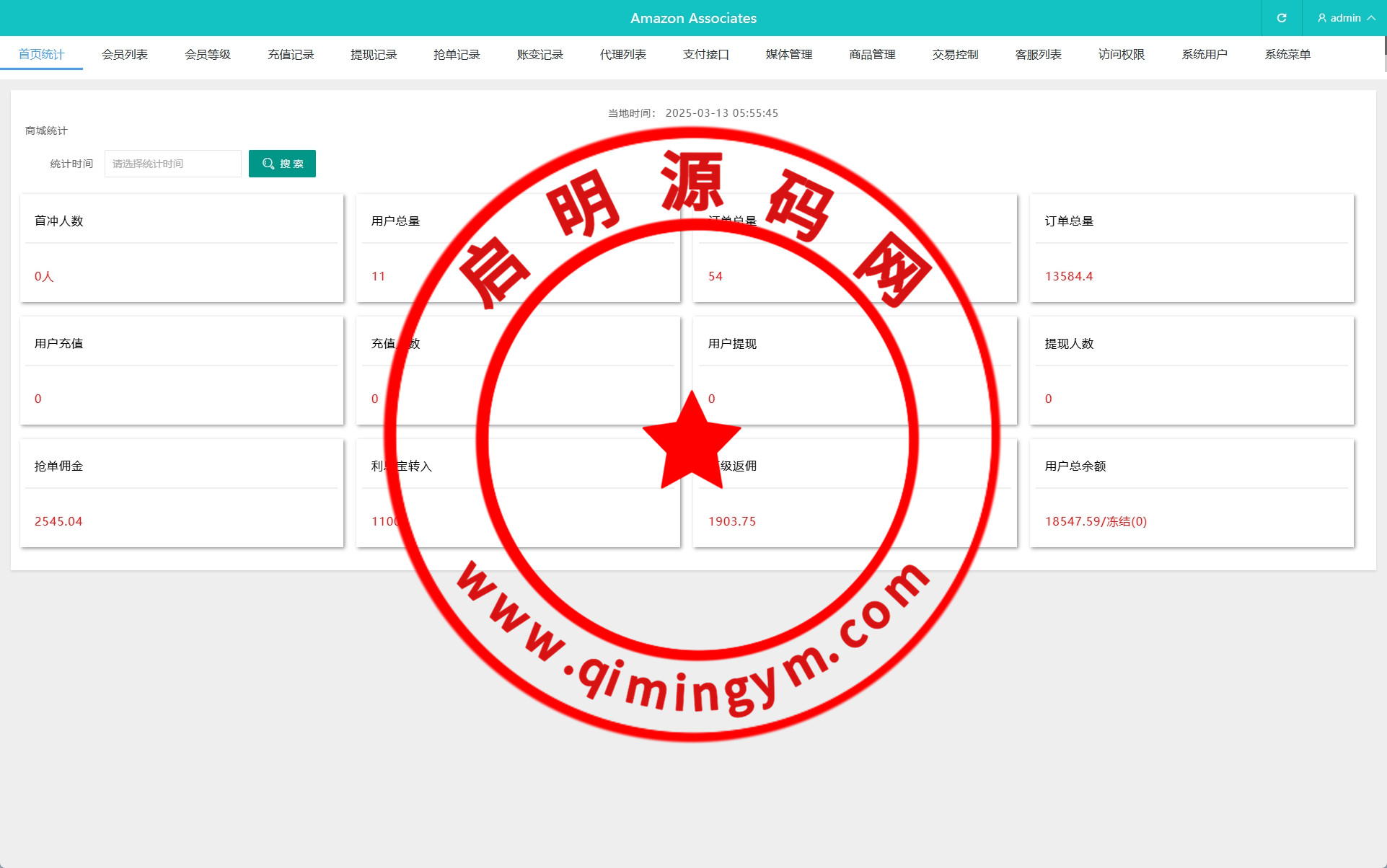Select the 抢单记录 tab

tap(457, 55)
